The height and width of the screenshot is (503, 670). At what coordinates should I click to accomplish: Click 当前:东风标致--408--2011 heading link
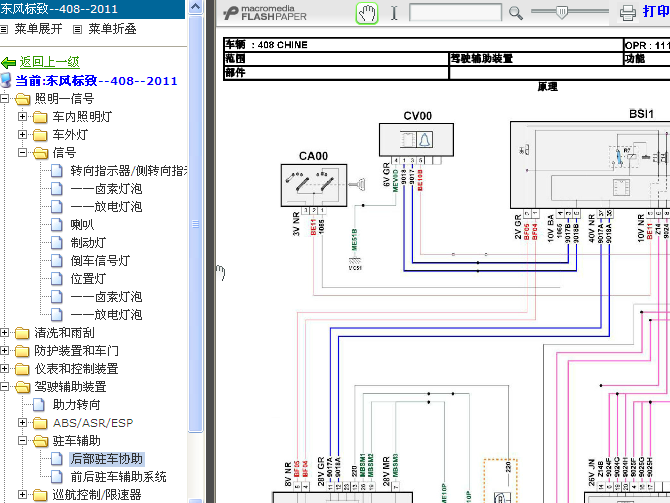(97, 81)
